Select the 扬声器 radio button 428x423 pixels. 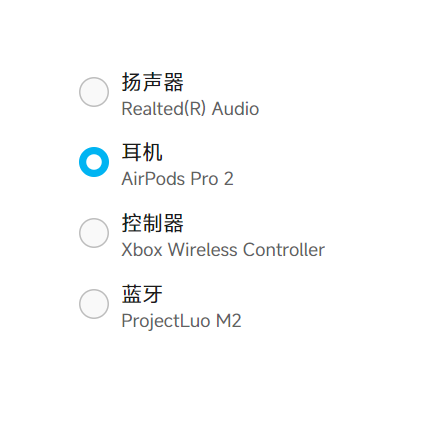tap(94, 92)
